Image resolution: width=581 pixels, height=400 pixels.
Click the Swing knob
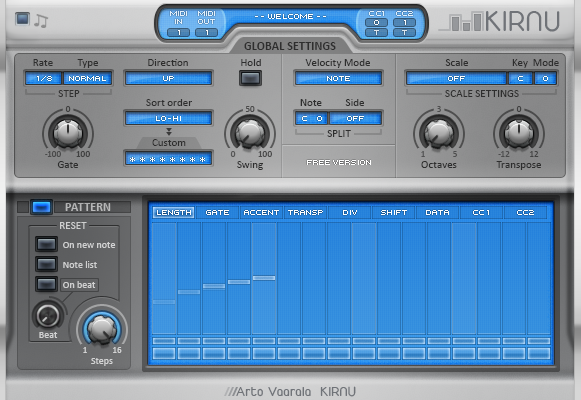[250, 133]
